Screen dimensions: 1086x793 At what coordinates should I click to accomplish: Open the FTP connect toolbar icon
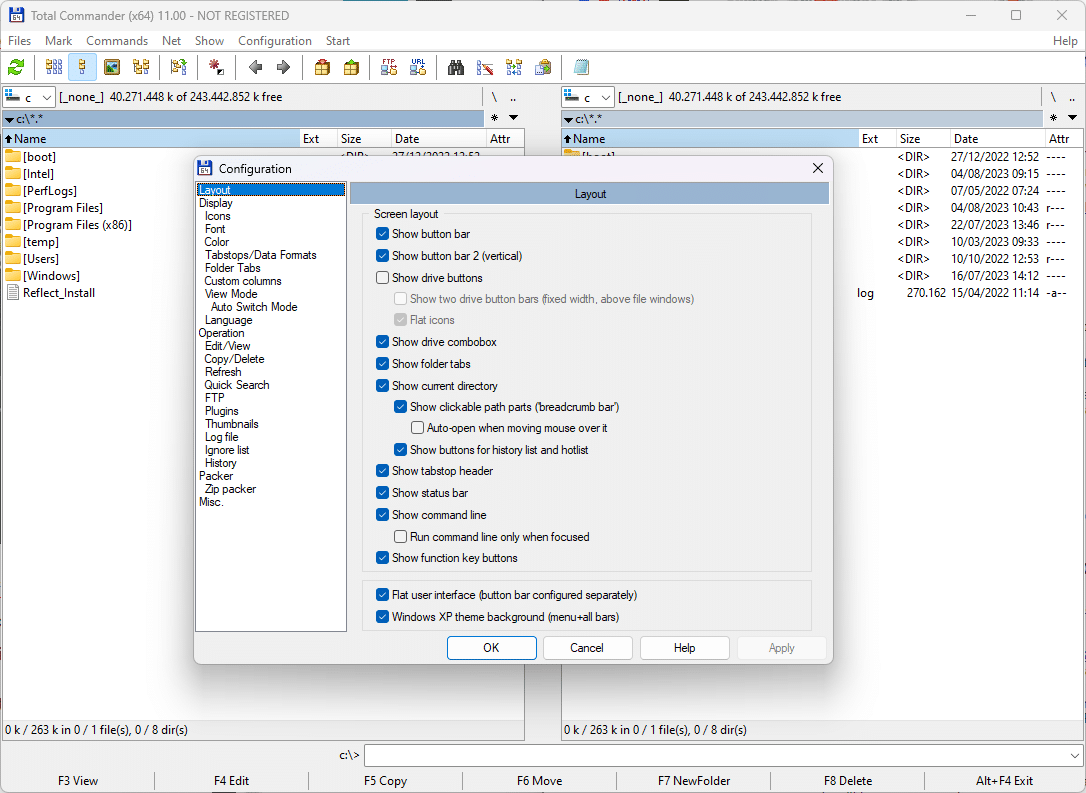[x=389, y=67]
